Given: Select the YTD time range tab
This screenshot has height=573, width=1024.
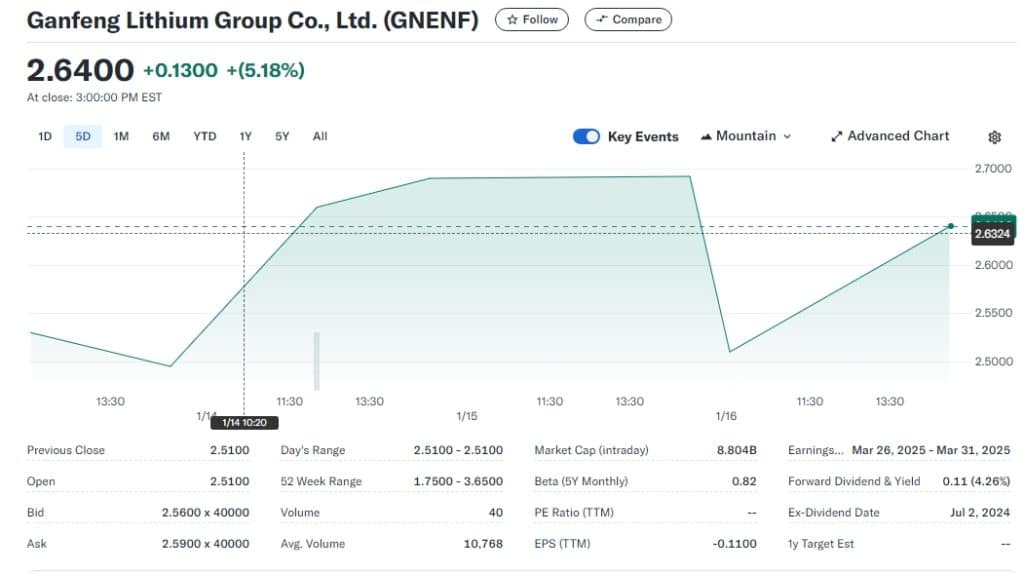Looking at the screenshot, I should click(x=204, y=137).
